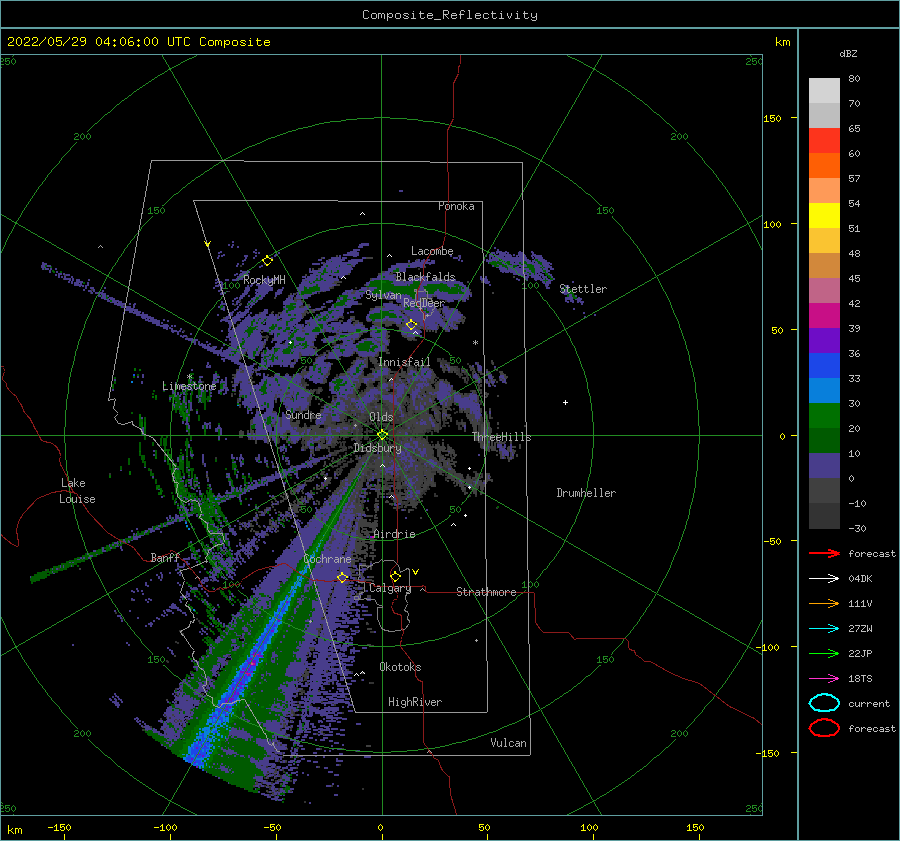
Task: Click the ThreeHills label
Action: point(502,437)
